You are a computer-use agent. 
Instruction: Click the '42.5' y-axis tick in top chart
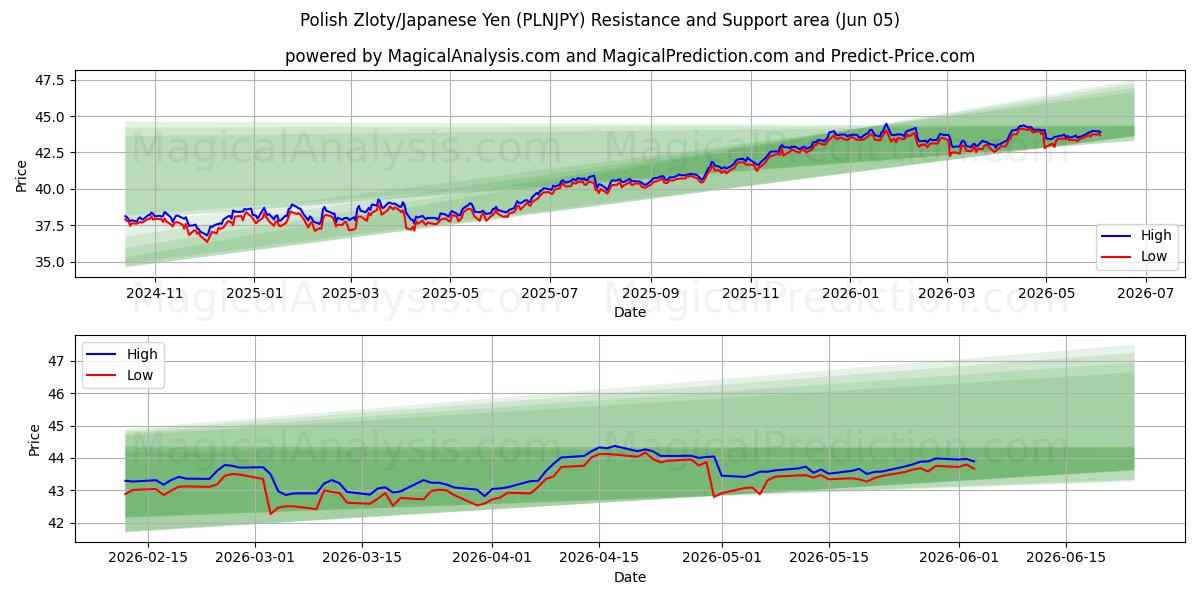click(51, 153)
